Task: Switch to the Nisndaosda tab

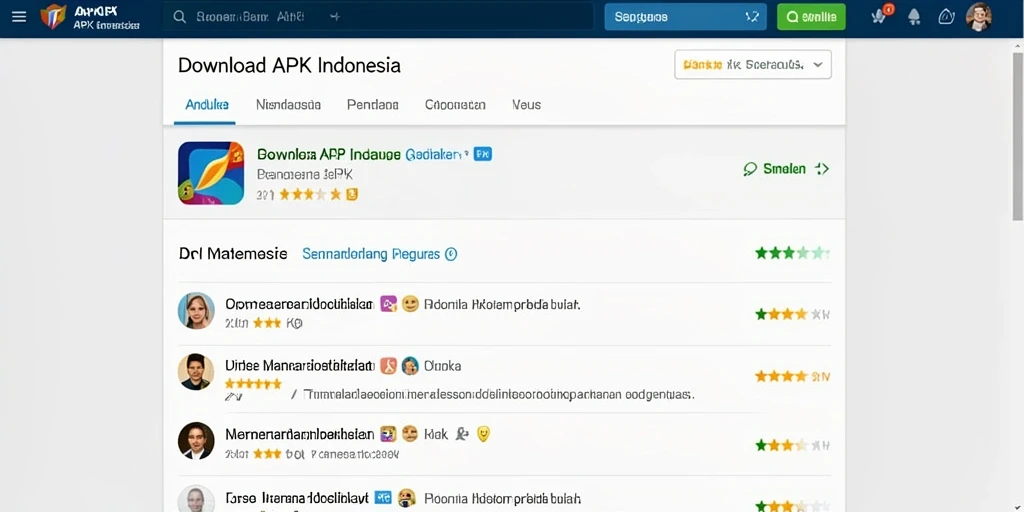Action: click(x=288, y=104)
